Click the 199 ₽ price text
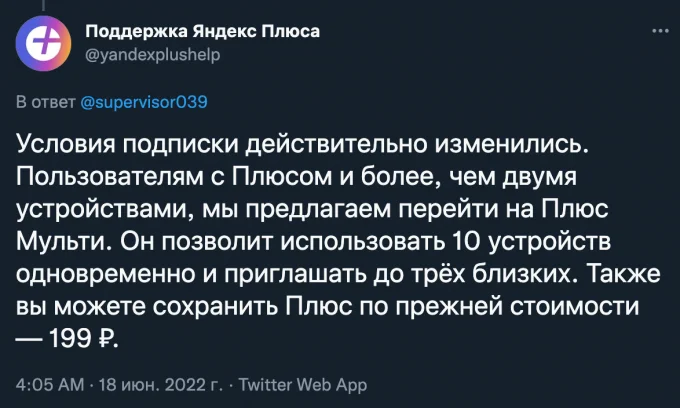 [84, 339]
